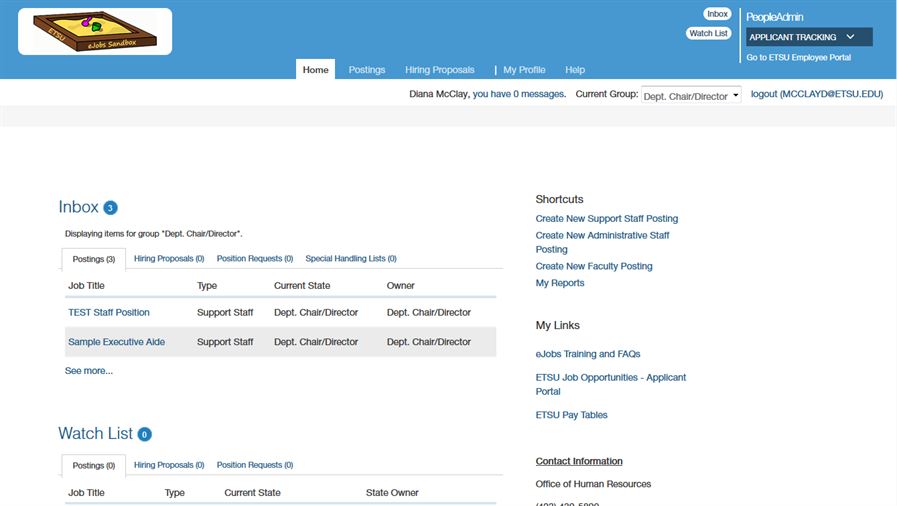Open the Sample Executive Aide posting
The image size is (897, 506).
pos(116,342)
